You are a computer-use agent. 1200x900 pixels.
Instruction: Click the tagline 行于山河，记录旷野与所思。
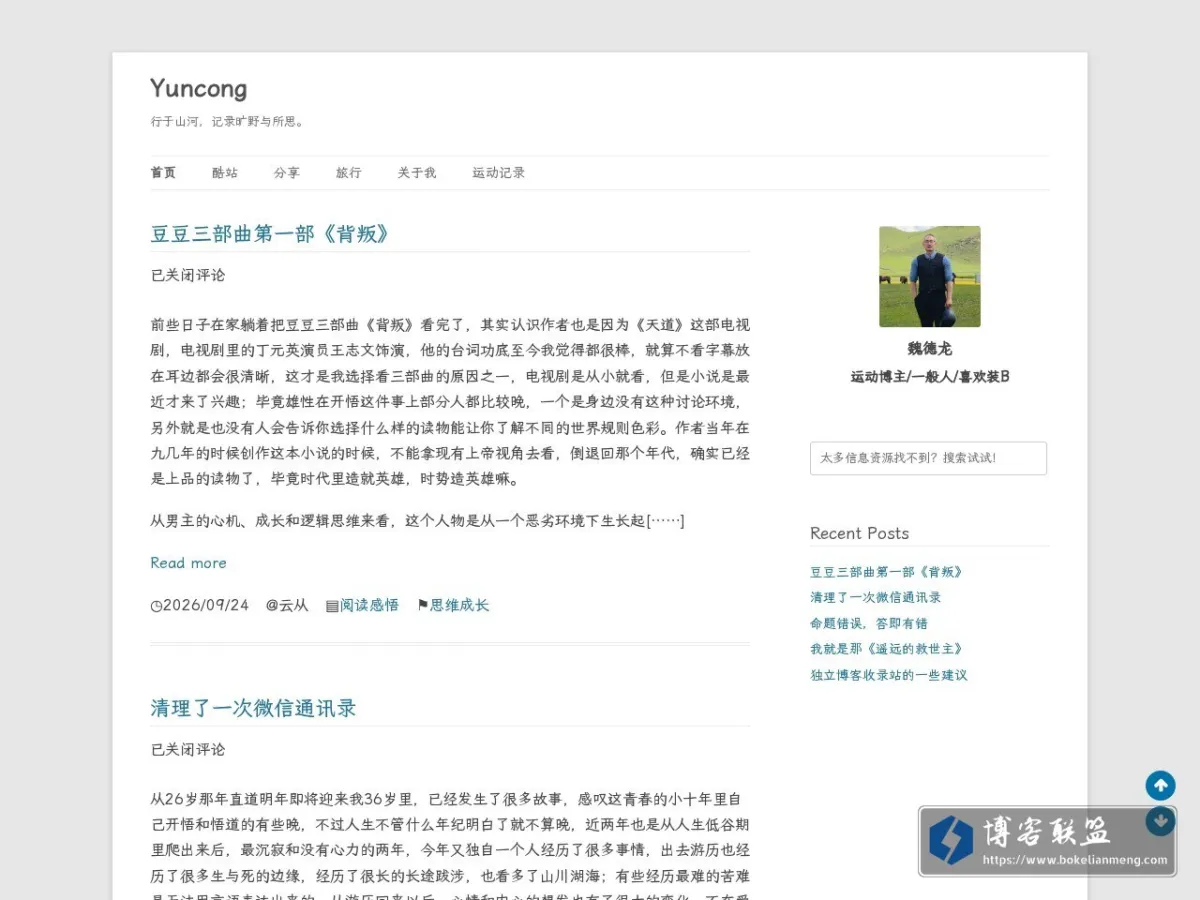tap(228, 122)
